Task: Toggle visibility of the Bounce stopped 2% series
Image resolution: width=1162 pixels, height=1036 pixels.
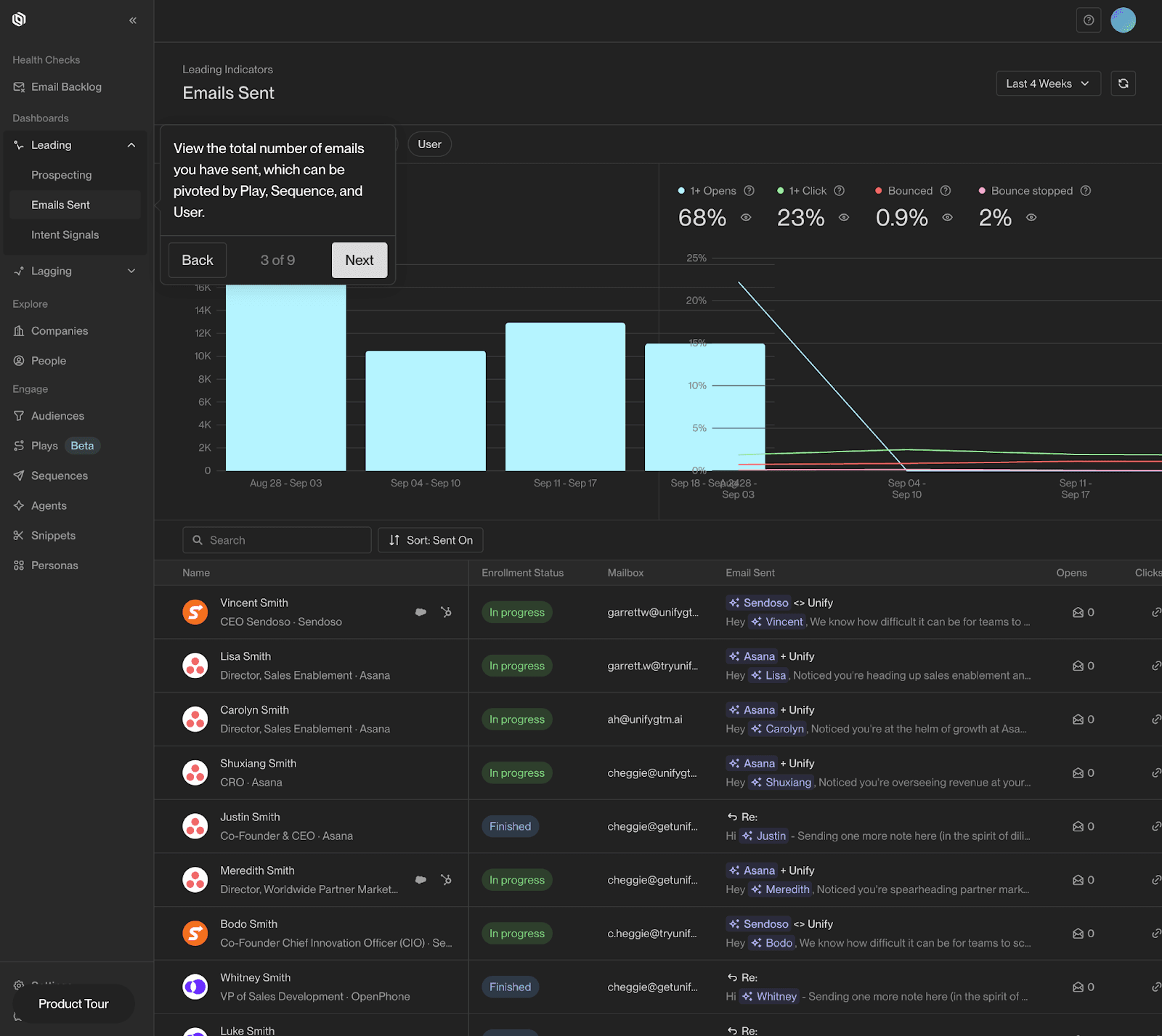Action: (1031, 217)
